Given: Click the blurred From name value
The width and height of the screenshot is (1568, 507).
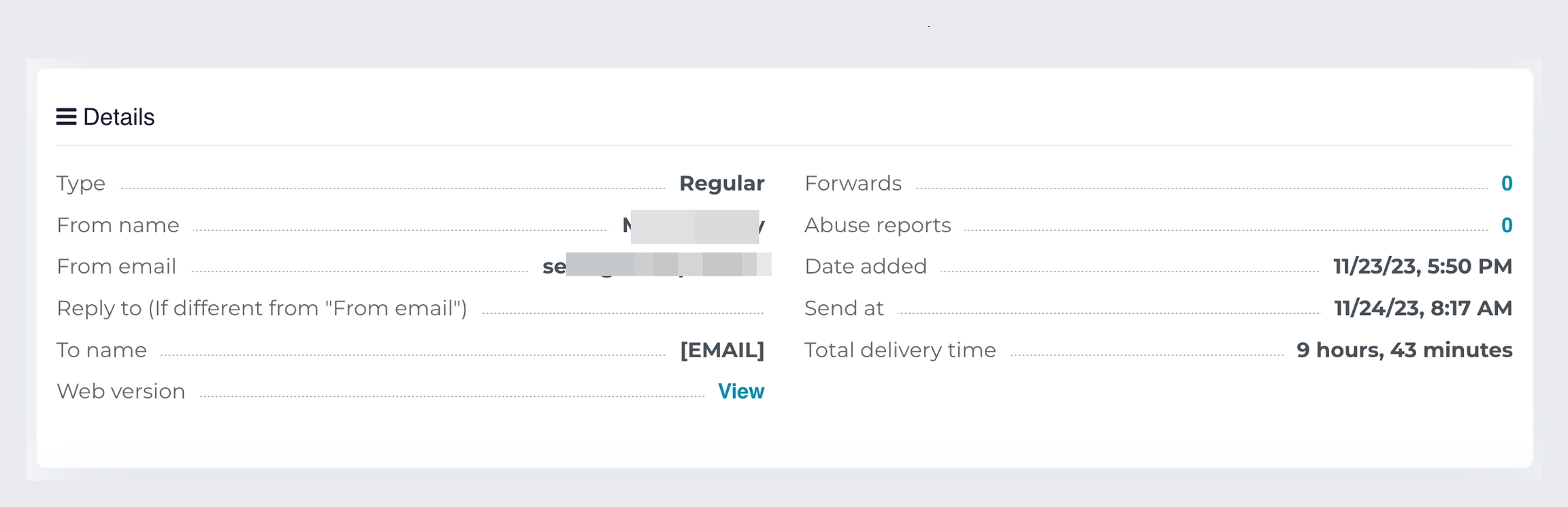Looking at the screenshot, I should 694,227.
